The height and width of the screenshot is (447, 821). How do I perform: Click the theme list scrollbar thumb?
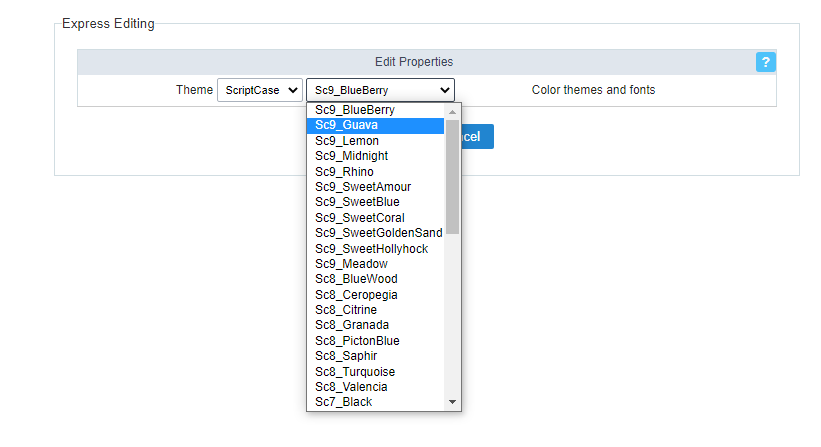[x=452, y=175]
